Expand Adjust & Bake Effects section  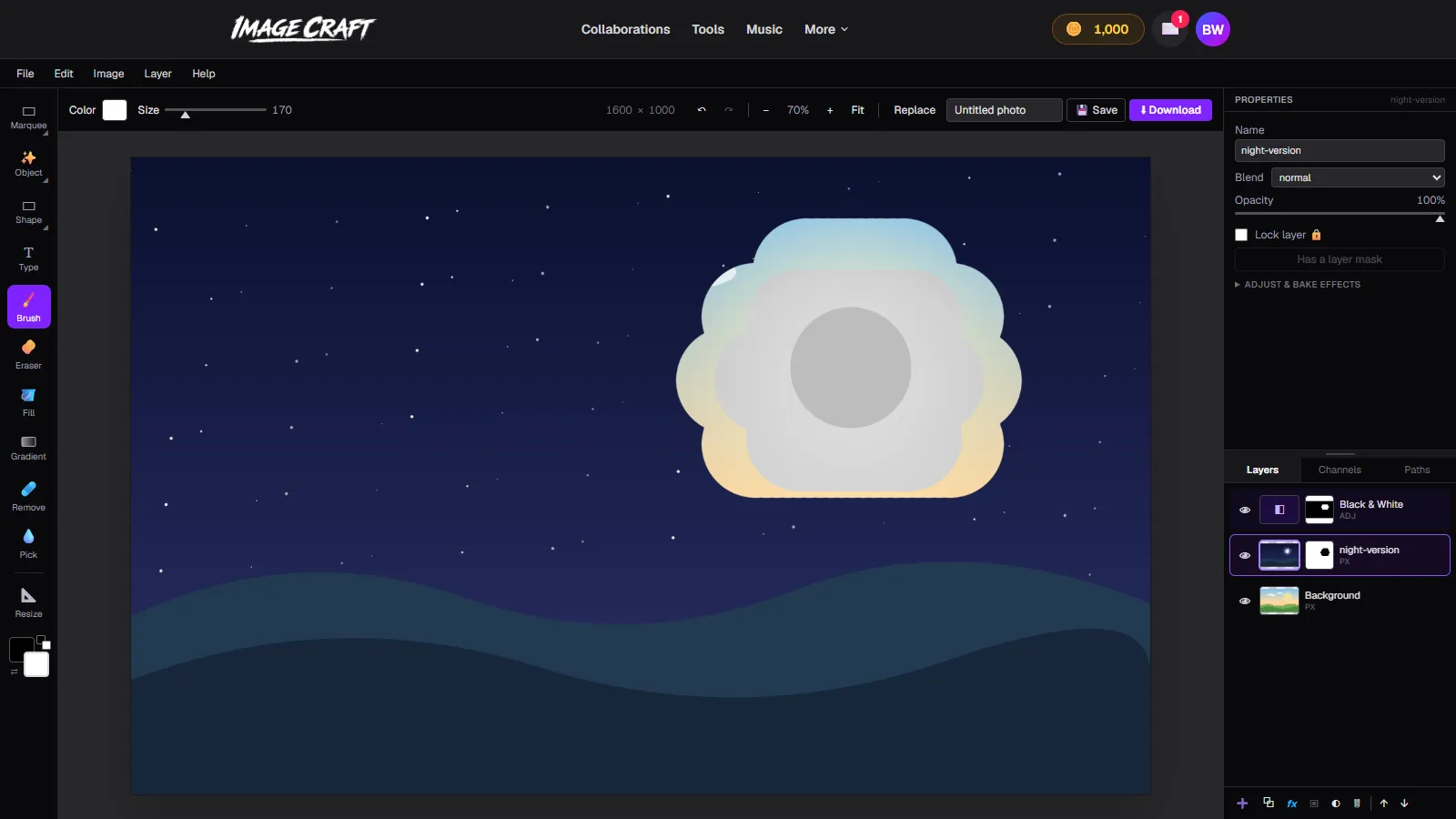1298,285
